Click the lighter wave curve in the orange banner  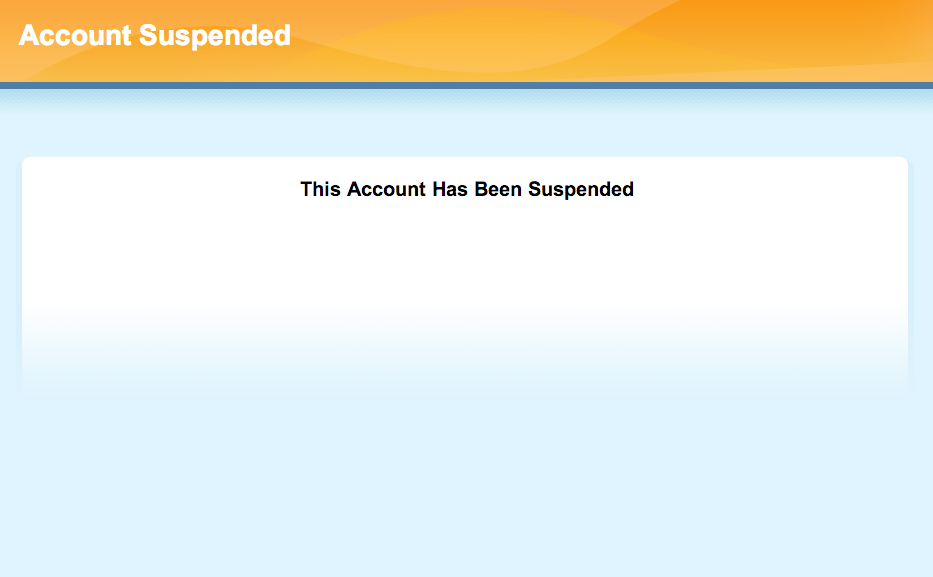pos(476,42)
